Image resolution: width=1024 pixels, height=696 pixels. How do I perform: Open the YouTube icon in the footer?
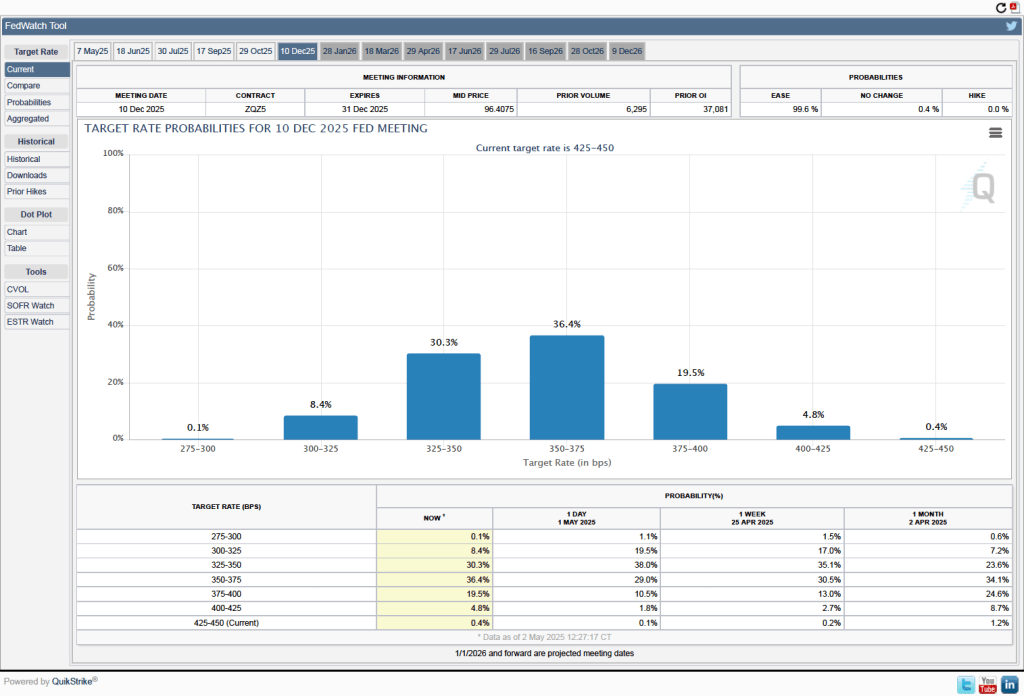coord(987,685)
